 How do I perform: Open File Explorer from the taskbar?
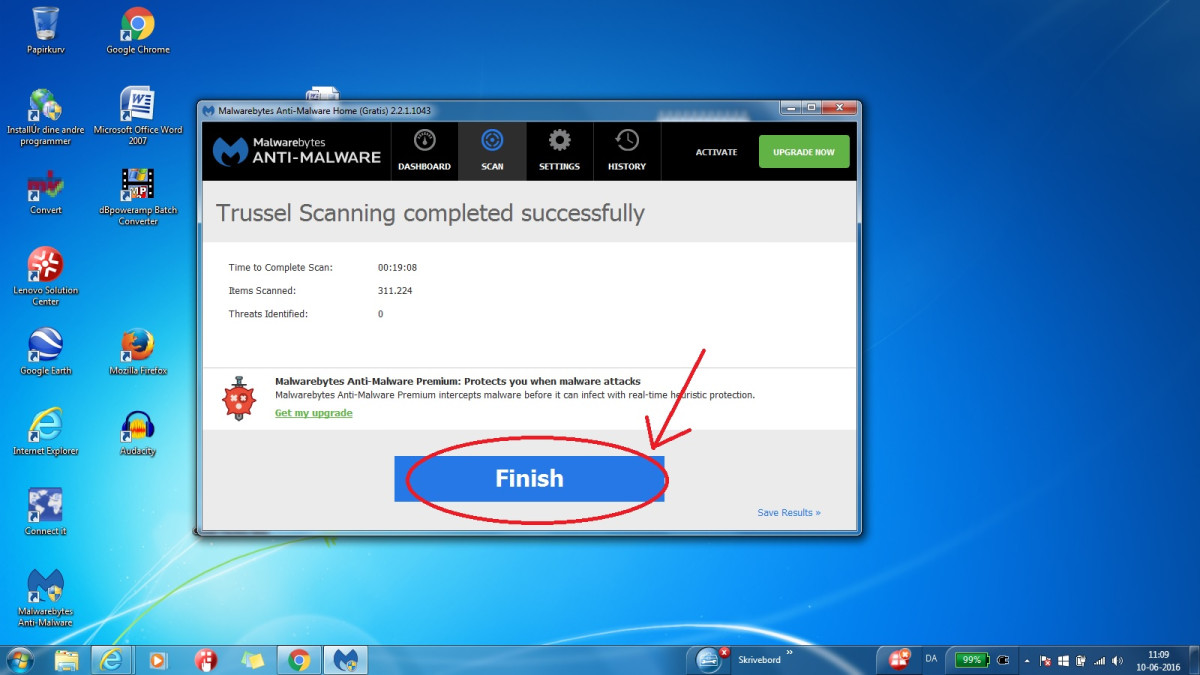point(67,660)
